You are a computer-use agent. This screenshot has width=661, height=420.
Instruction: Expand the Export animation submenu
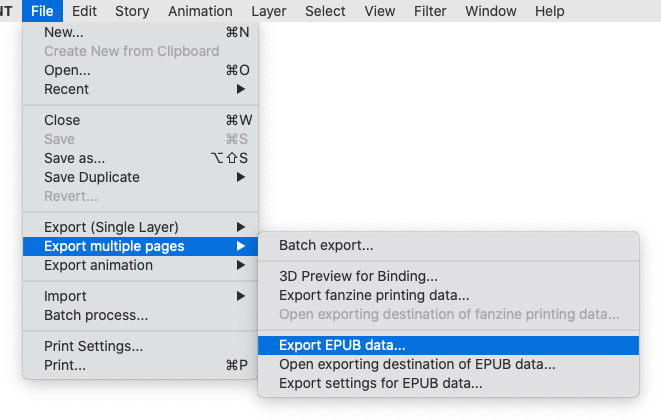[x=98, y=265]
